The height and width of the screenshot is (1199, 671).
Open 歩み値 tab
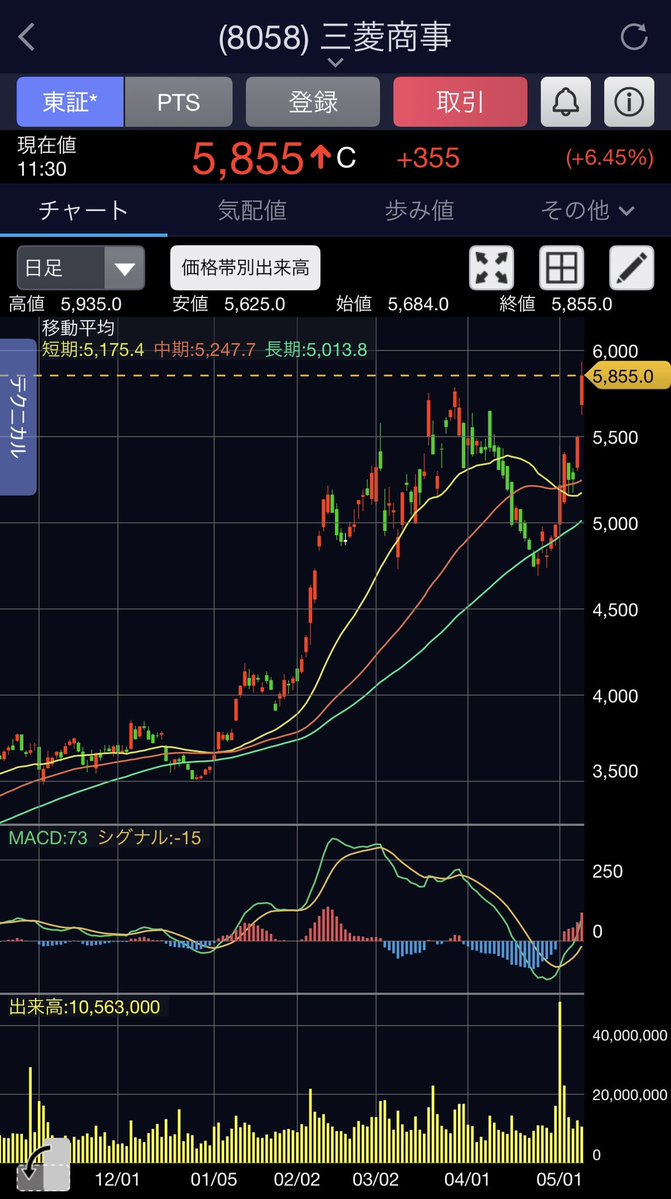tap(420, 210)
